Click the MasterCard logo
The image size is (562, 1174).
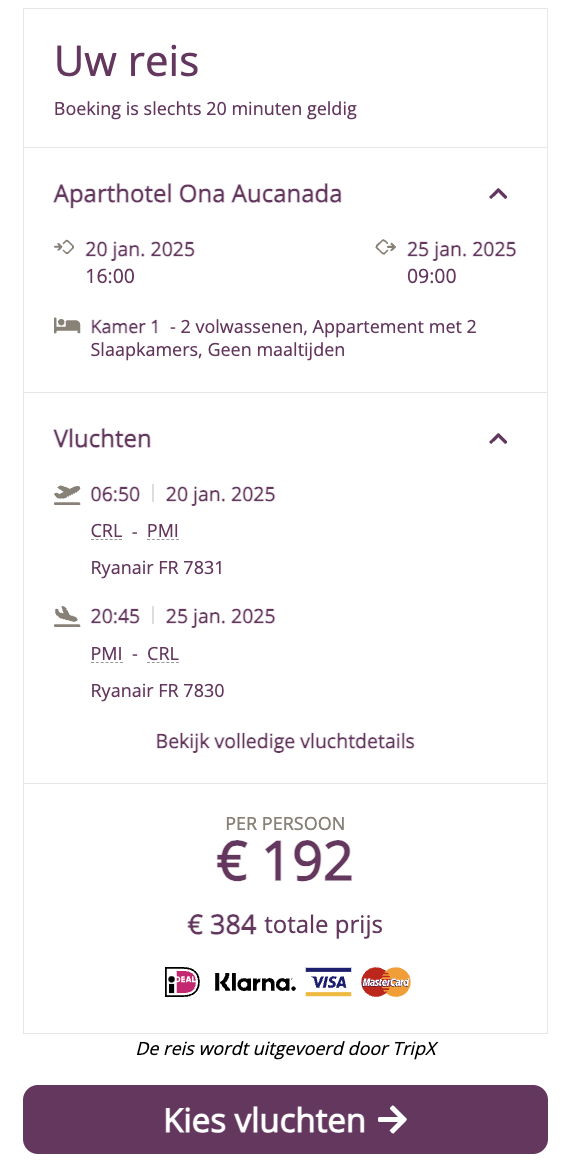click(x=386, y=982)
